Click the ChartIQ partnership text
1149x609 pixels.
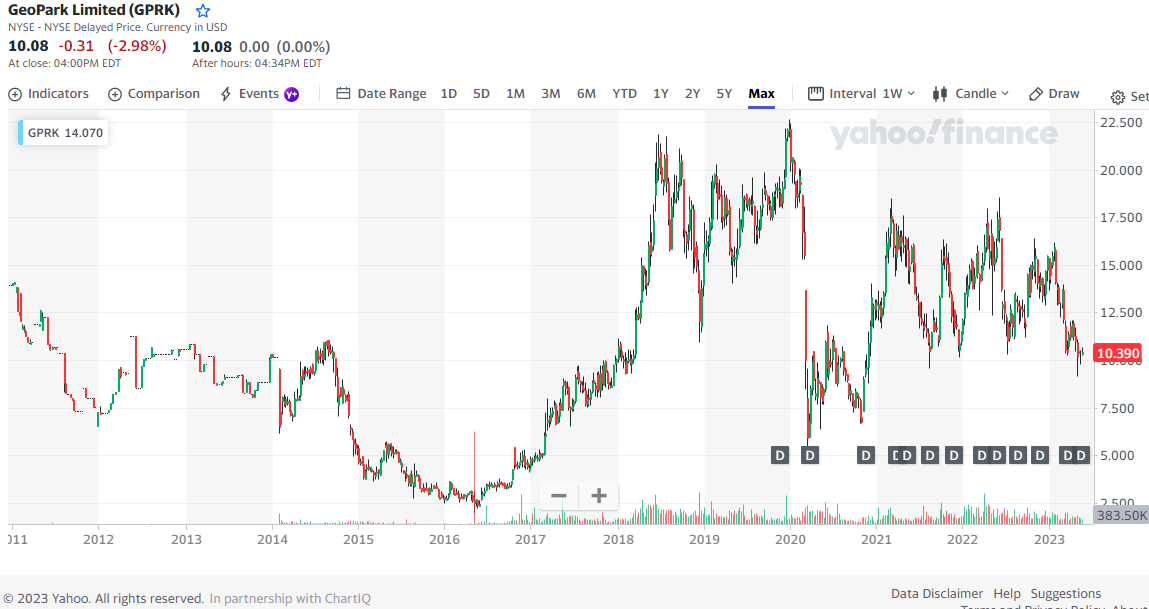[x=290, y=599]
